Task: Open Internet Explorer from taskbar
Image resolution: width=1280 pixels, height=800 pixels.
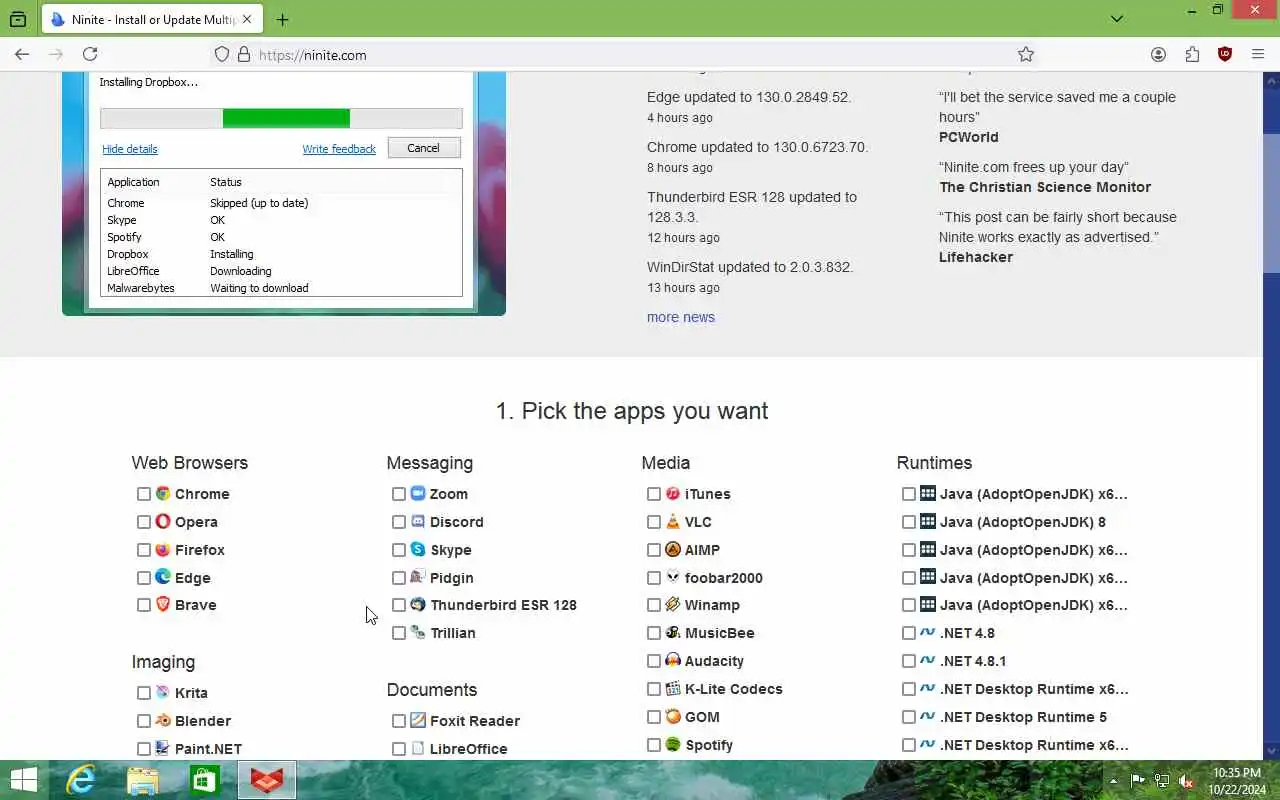Action: [80, 780]
